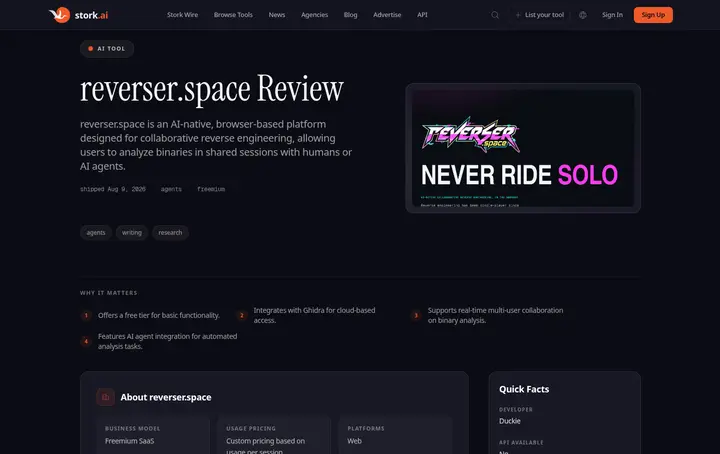
Task: Open the Agencies nav link
Action: (314, 15)
